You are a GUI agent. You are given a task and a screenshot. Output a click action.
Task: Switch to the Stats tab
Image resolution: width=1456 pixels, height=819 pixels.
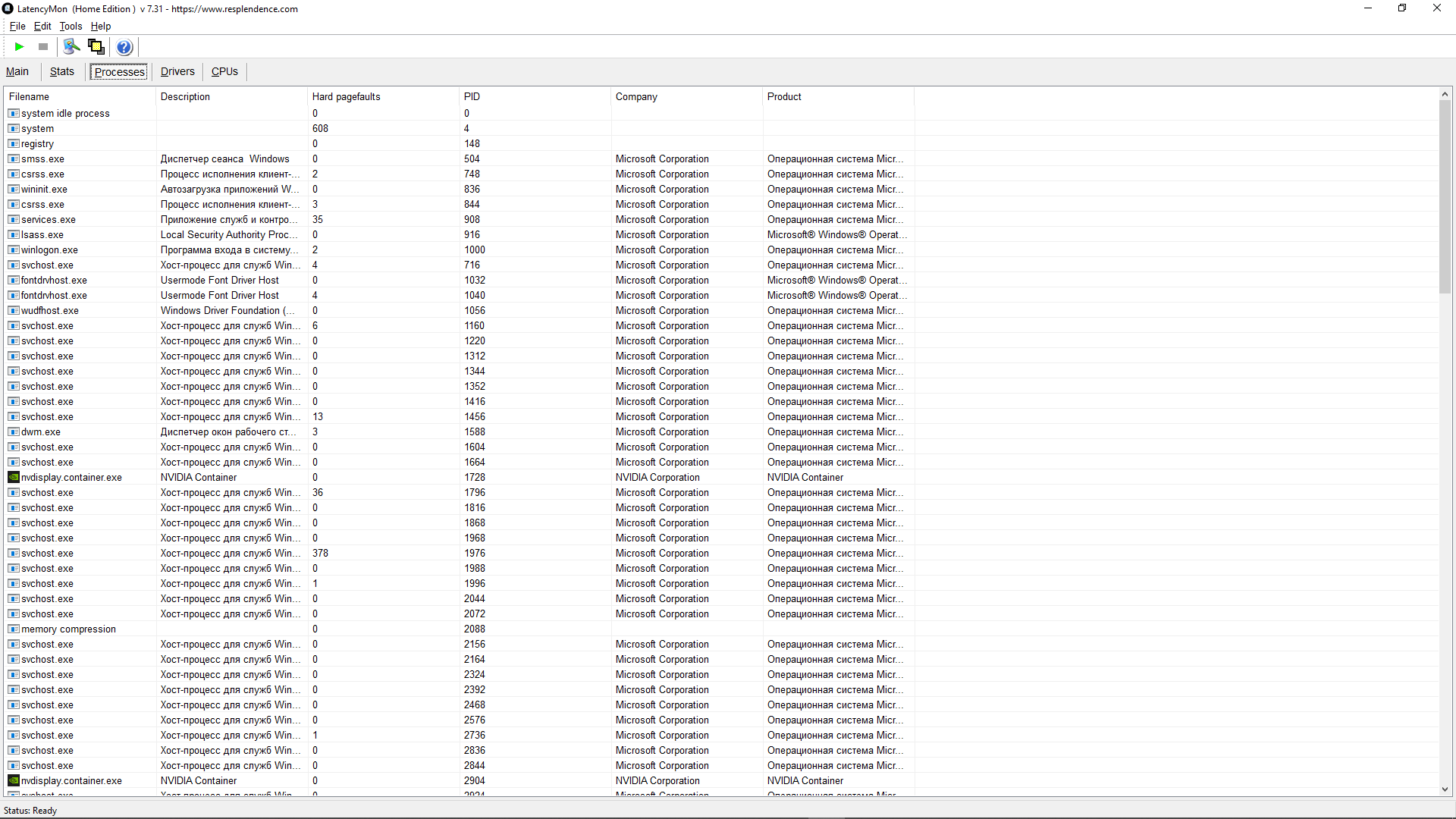click(62, 71)
